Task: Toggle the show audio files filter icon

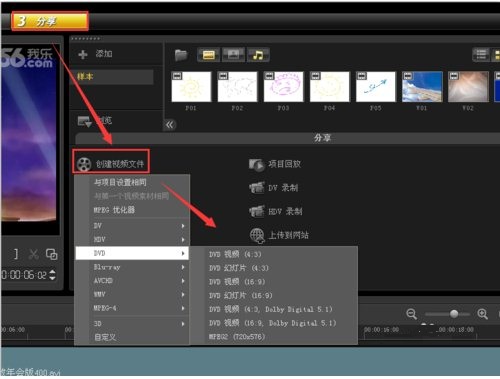Action: pyautogui.click(x=258, y=55)
